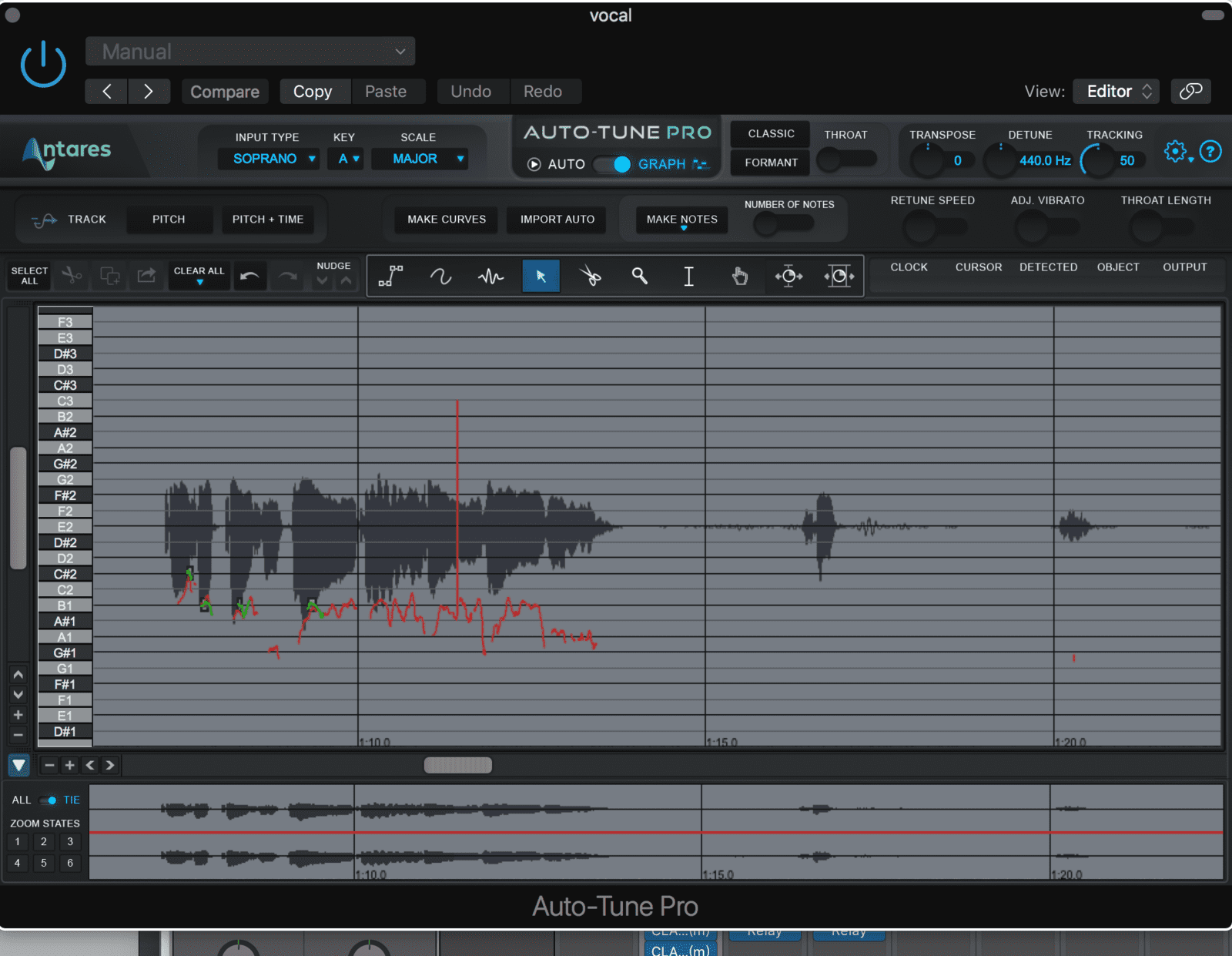Click the Pitch tracking button

(x=169, y=220)
